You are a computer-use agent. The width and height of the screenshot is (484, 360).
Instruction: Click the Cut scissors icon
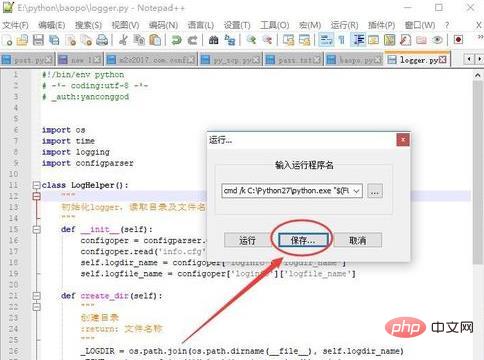click(x=123, y=40)
